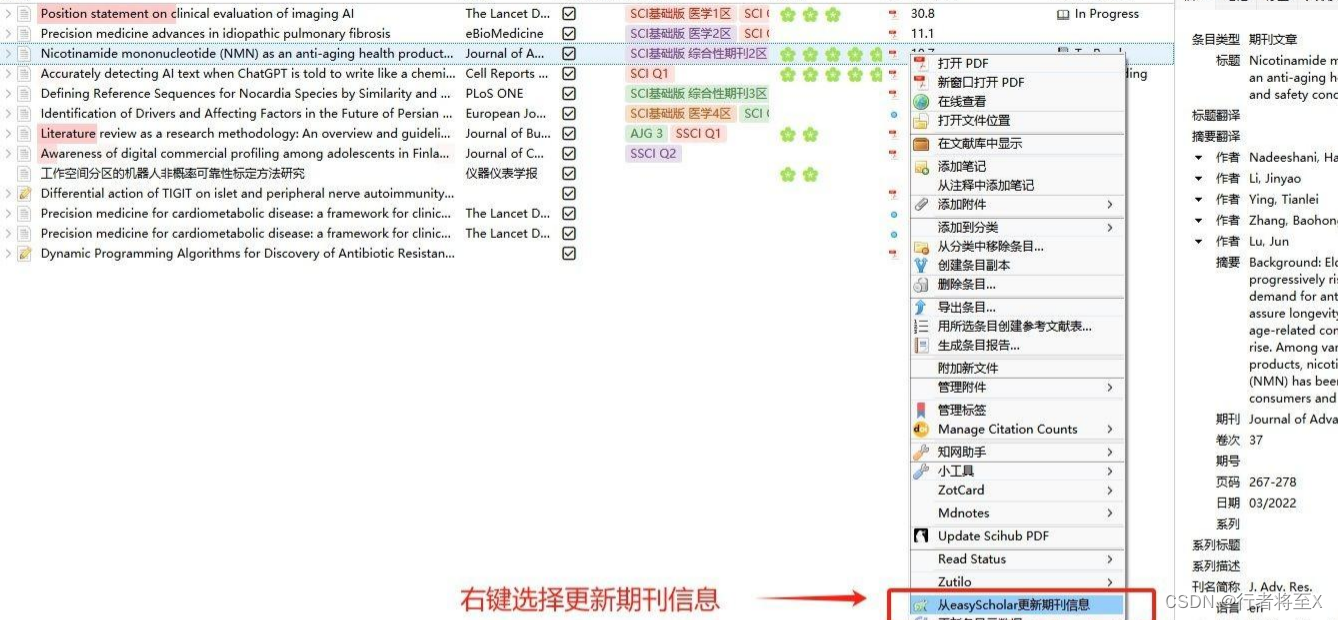Click wrench icon beside 小工具
Viewport: 1338px width, 620px height.
pos(921,471)
